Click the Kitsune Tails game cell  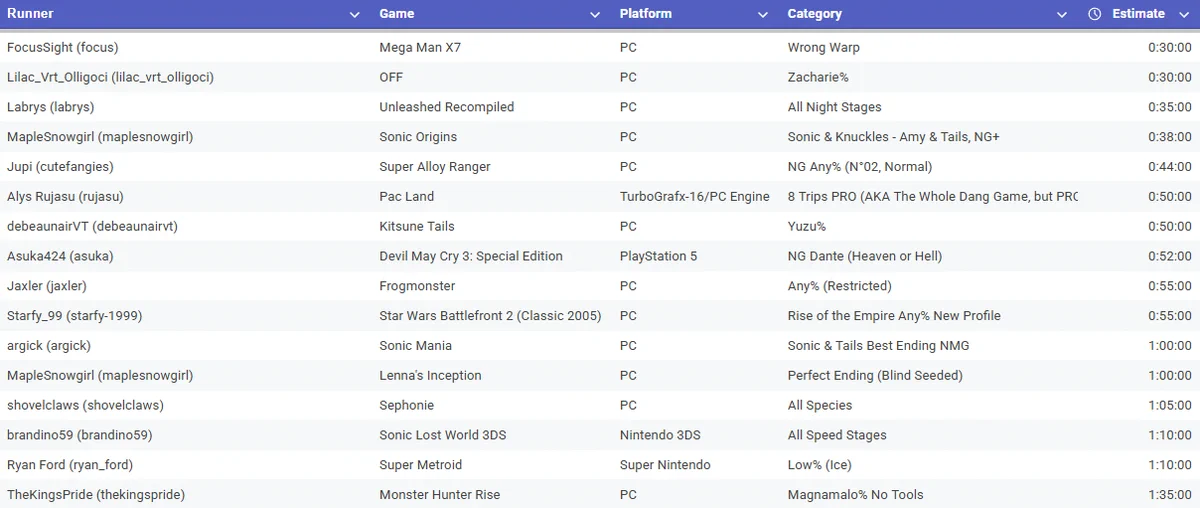pos(417,227)
